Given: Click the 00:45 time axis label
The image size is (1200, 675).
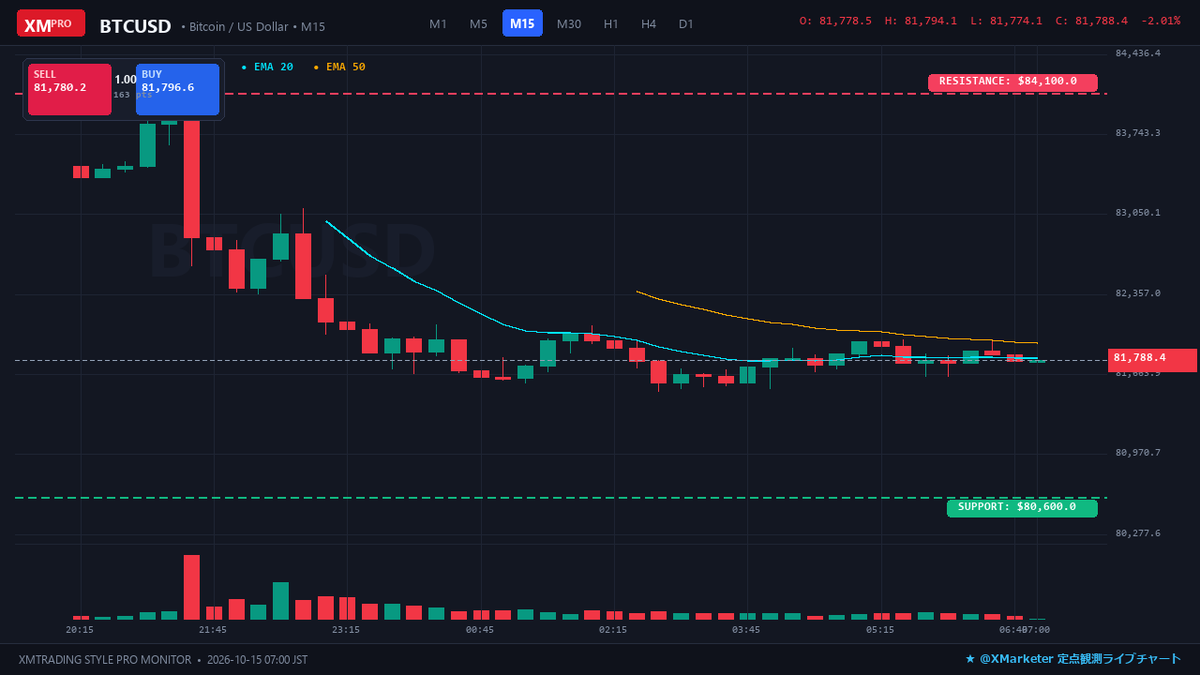Looking at the screenshot, I should click(480, 630).
